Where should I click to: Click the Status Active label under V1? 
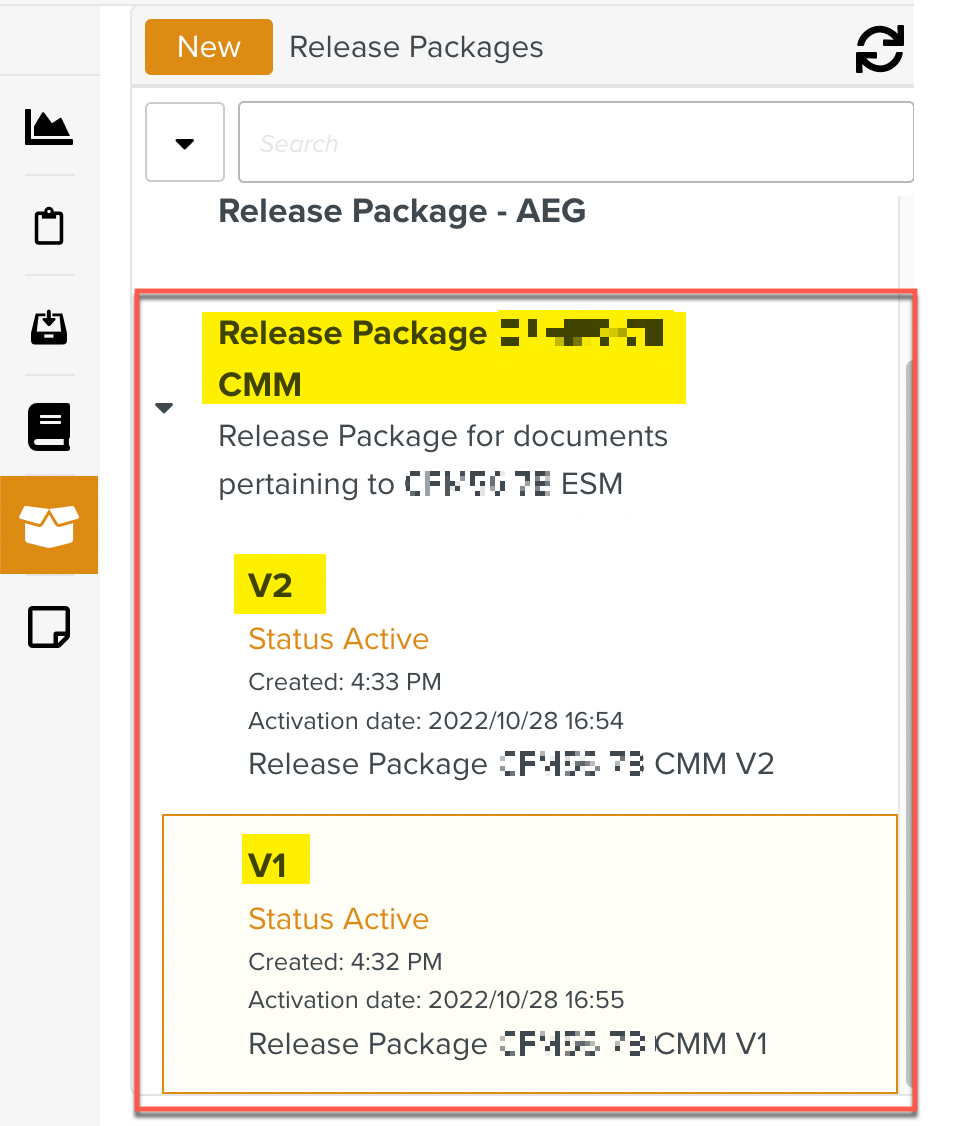(338, 919)
